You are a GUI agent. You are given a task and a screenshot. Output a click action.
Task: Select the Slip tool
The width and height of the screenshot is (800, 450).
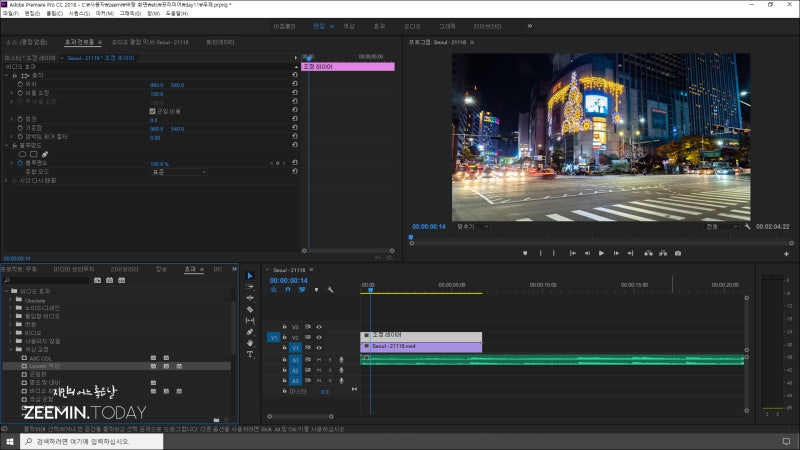tap(250, 320)
